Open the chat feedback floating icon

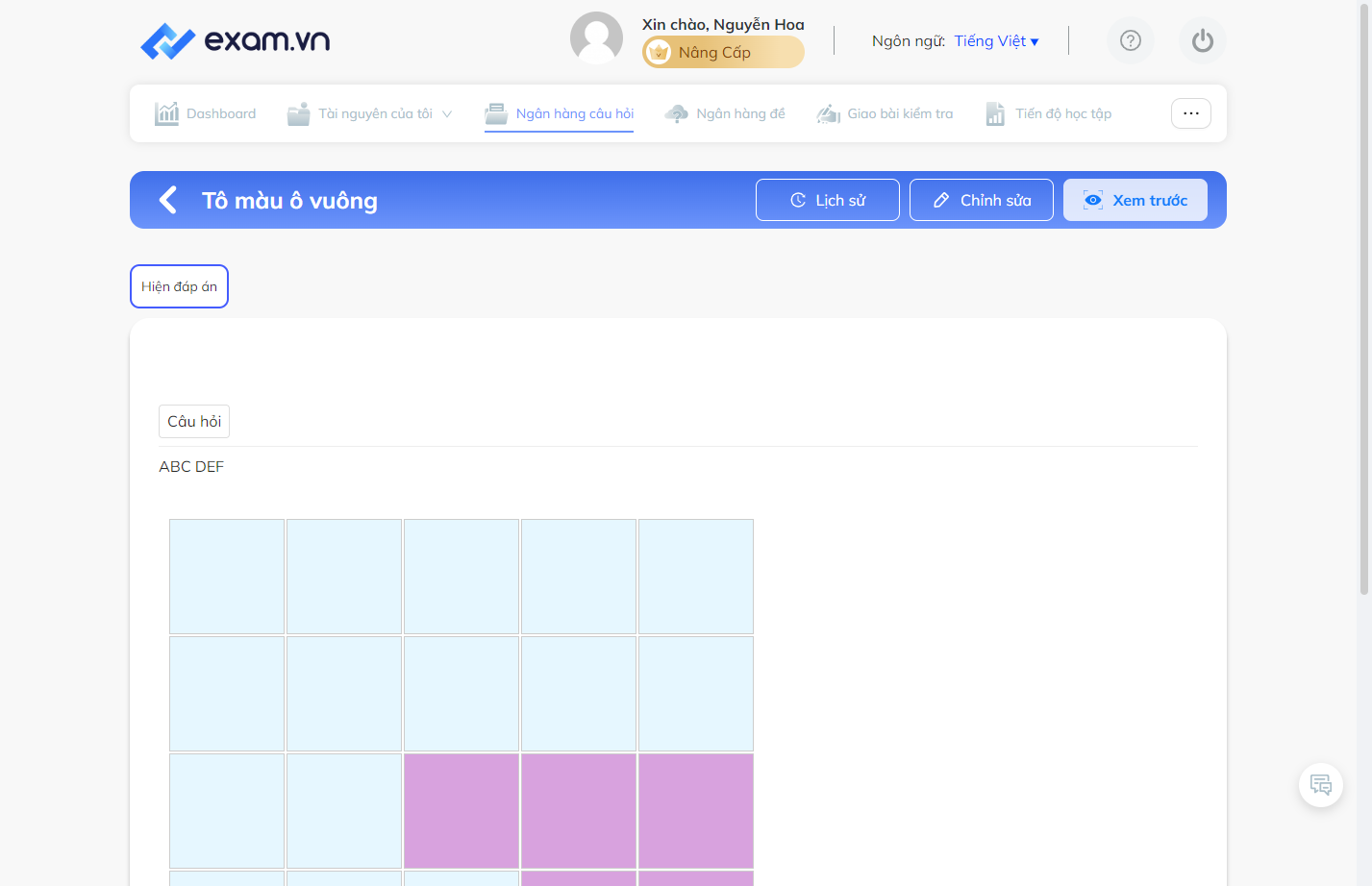tap(1321, 785)
